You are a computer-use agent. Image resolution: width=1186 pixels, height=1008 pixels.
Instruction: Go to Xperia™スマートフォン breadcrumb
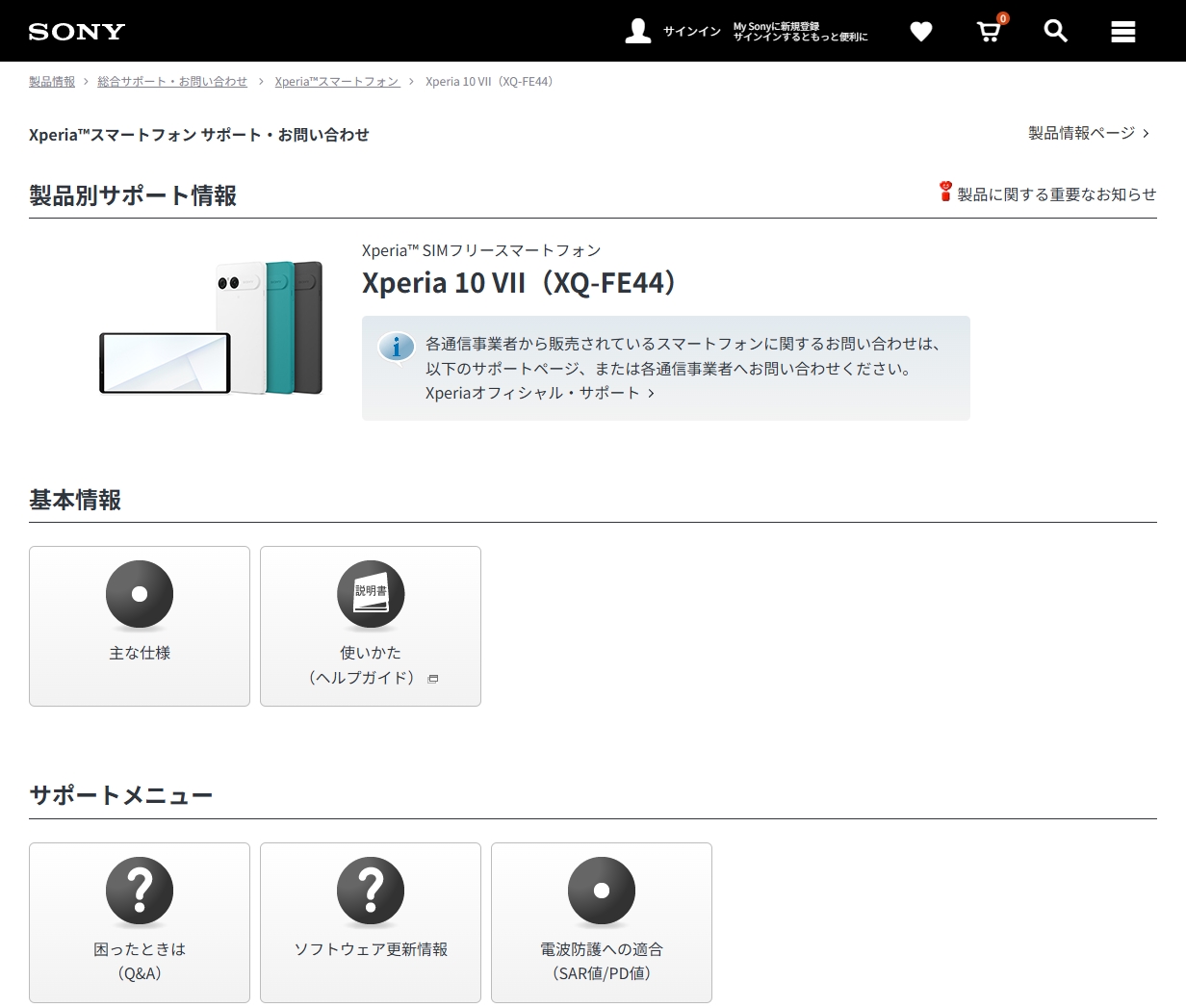coord(337,82)
